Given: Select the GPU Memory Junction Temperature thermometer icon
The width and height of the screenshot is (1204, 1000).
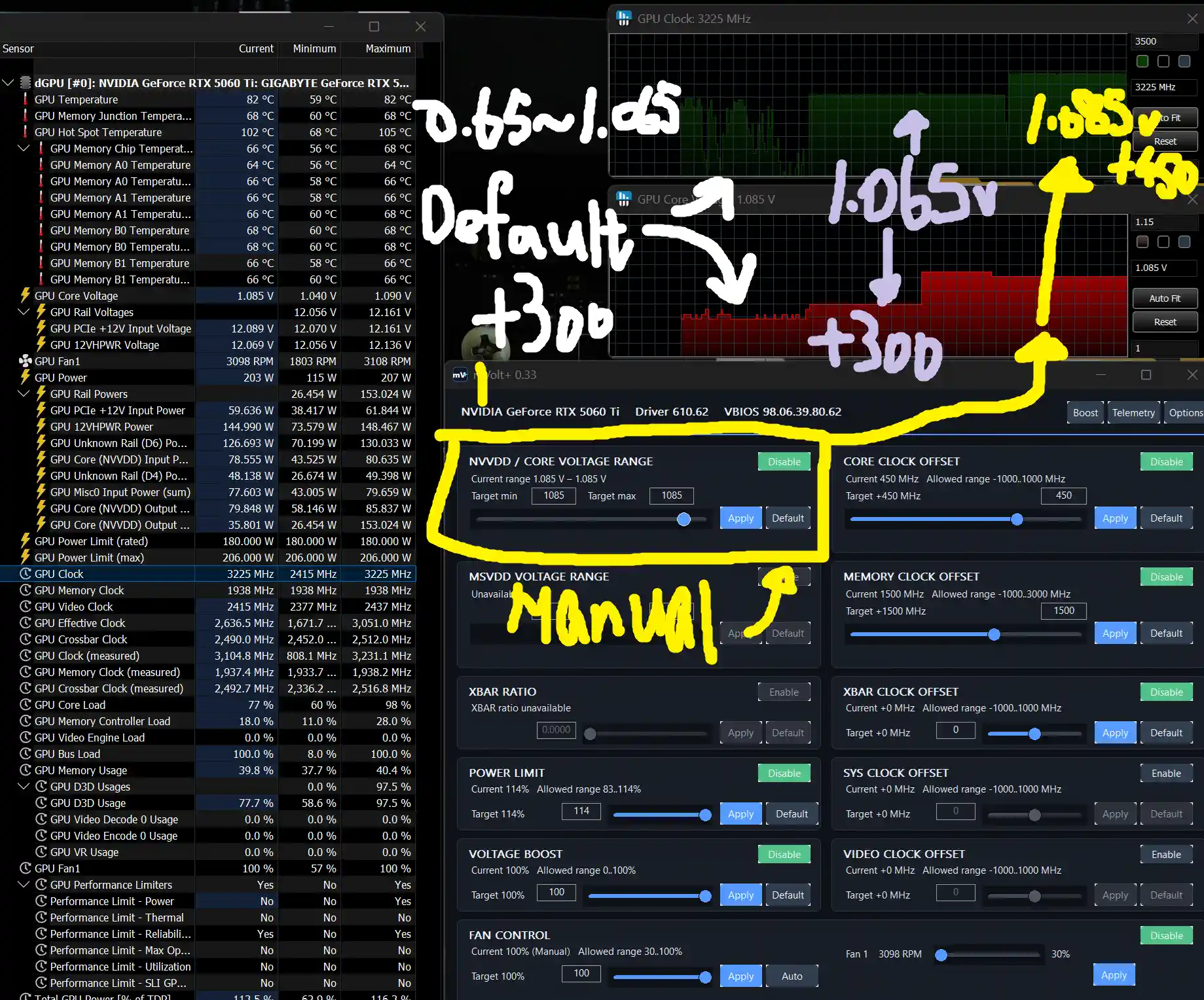Looking at the screenshot, I should click(x=26, y=116).
